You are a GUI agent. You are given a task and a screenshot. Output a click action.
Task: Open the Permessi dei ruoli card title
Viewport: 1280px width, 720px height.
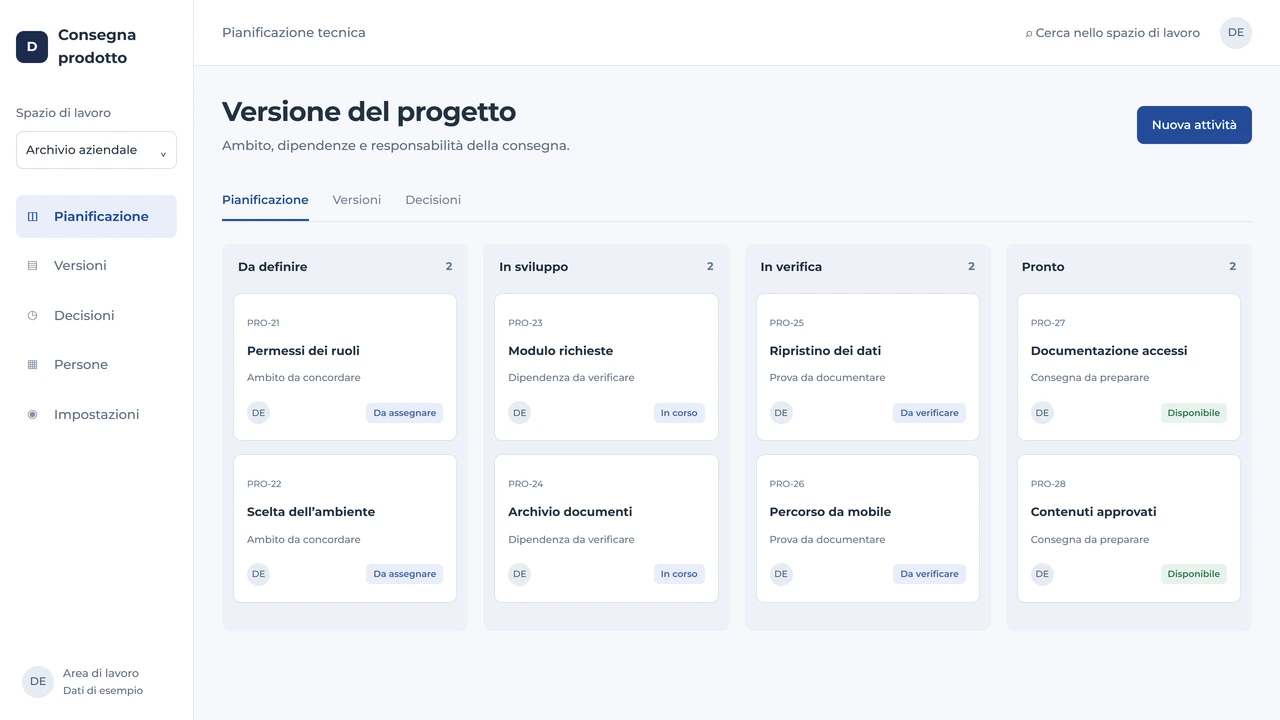pyautogui.click(x=303, y=351)
